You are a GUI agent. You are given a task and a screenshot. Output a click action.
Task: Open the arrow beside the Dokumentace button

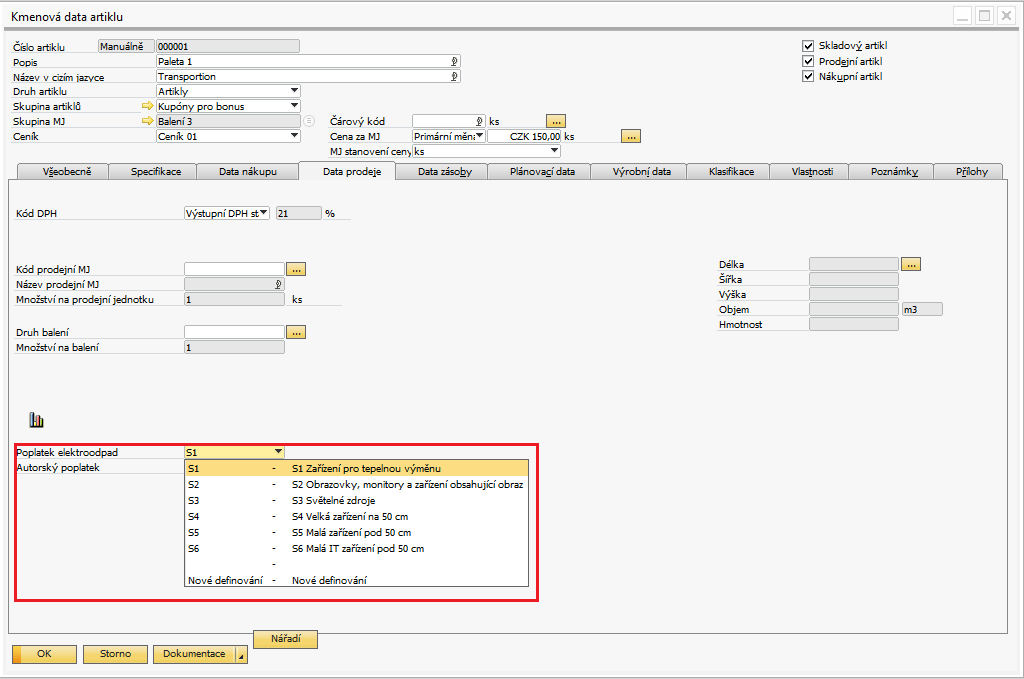[241, 655]
